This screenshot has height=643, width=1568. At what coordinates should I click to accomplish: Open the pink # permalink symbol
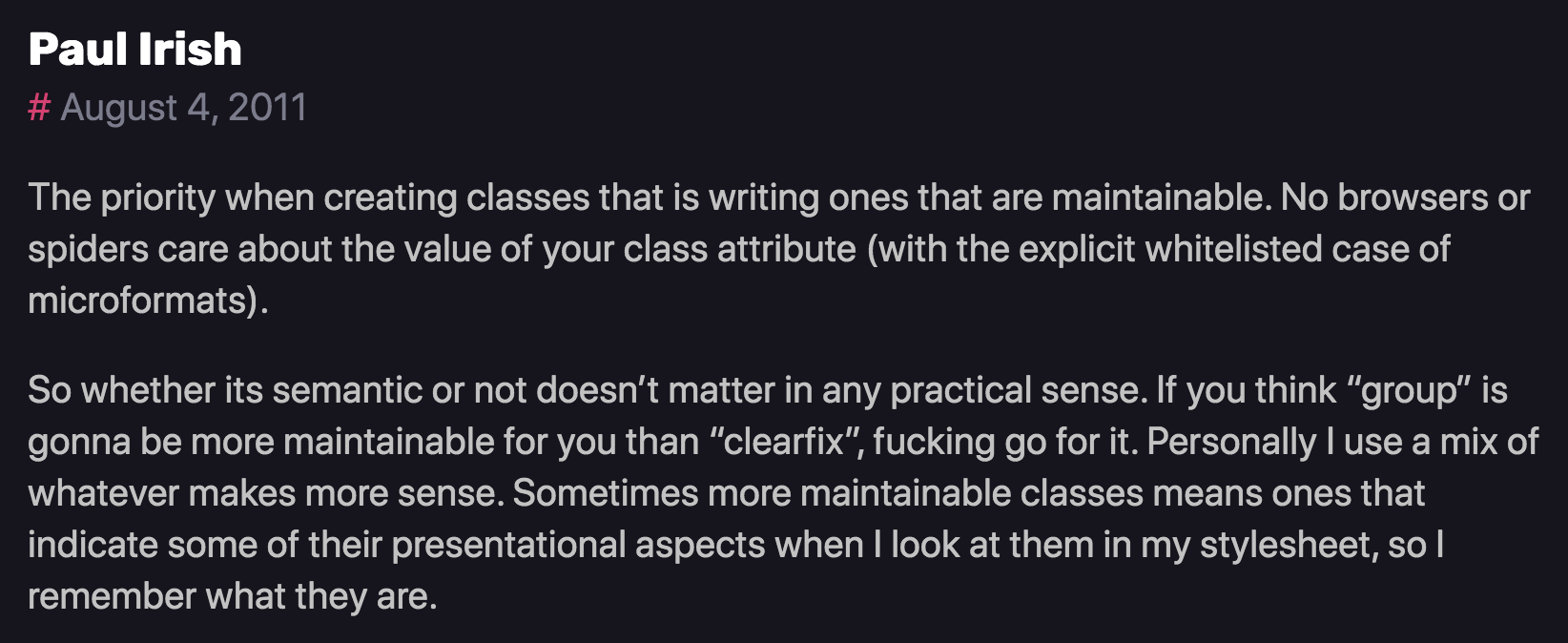click(x=39, y=107)
